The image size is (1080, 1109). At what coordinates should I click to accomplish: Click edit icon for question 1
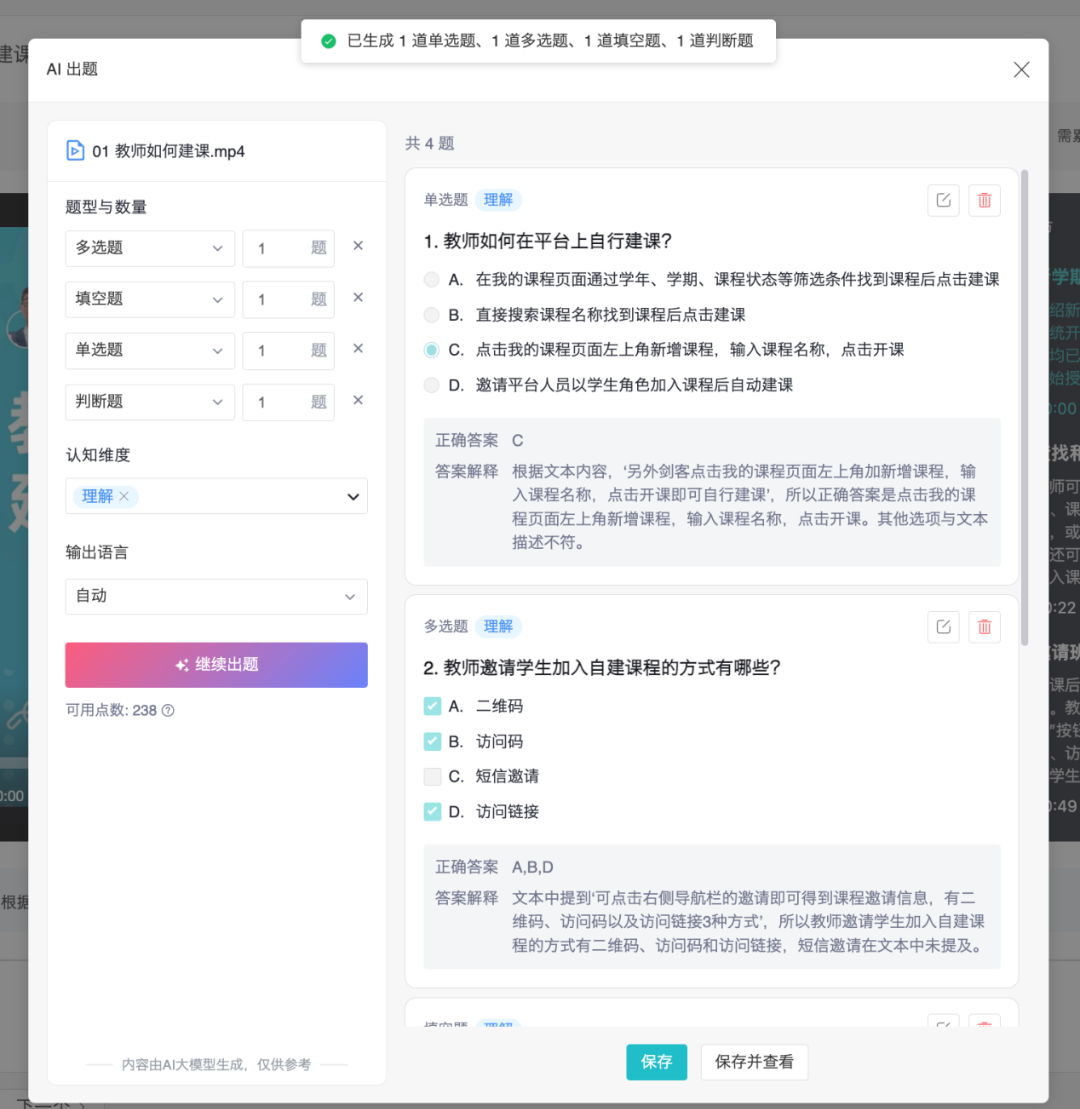[943, 200]
